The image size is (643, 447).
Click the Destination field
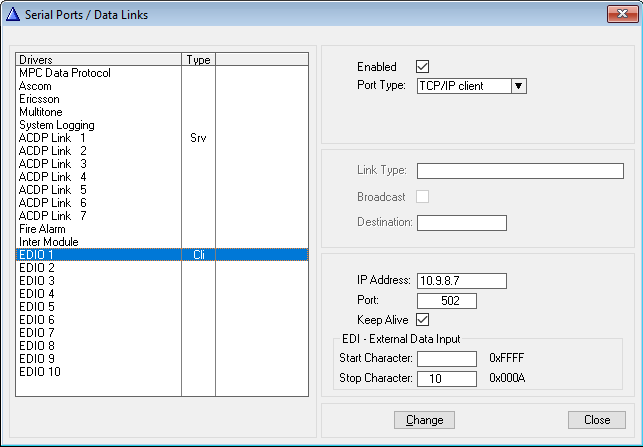[x=462, y=223]
